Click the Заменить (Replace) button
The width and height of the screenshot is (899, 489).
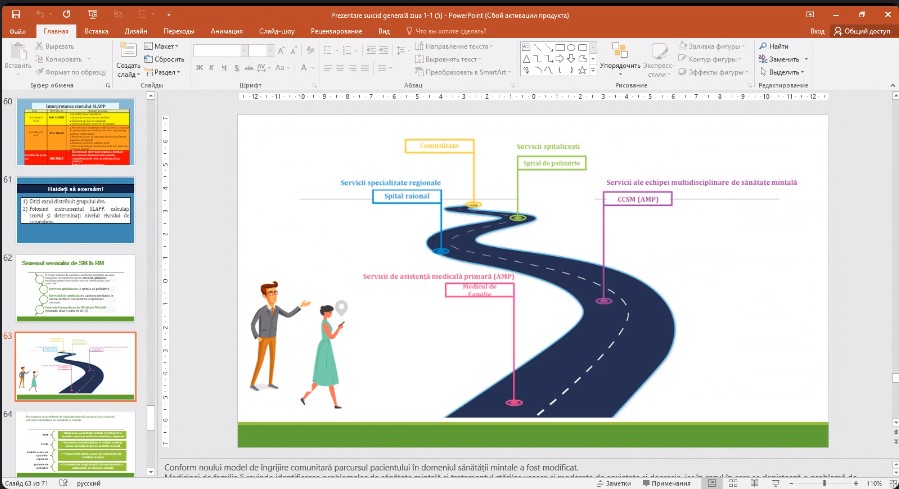(x=785, y=59)
